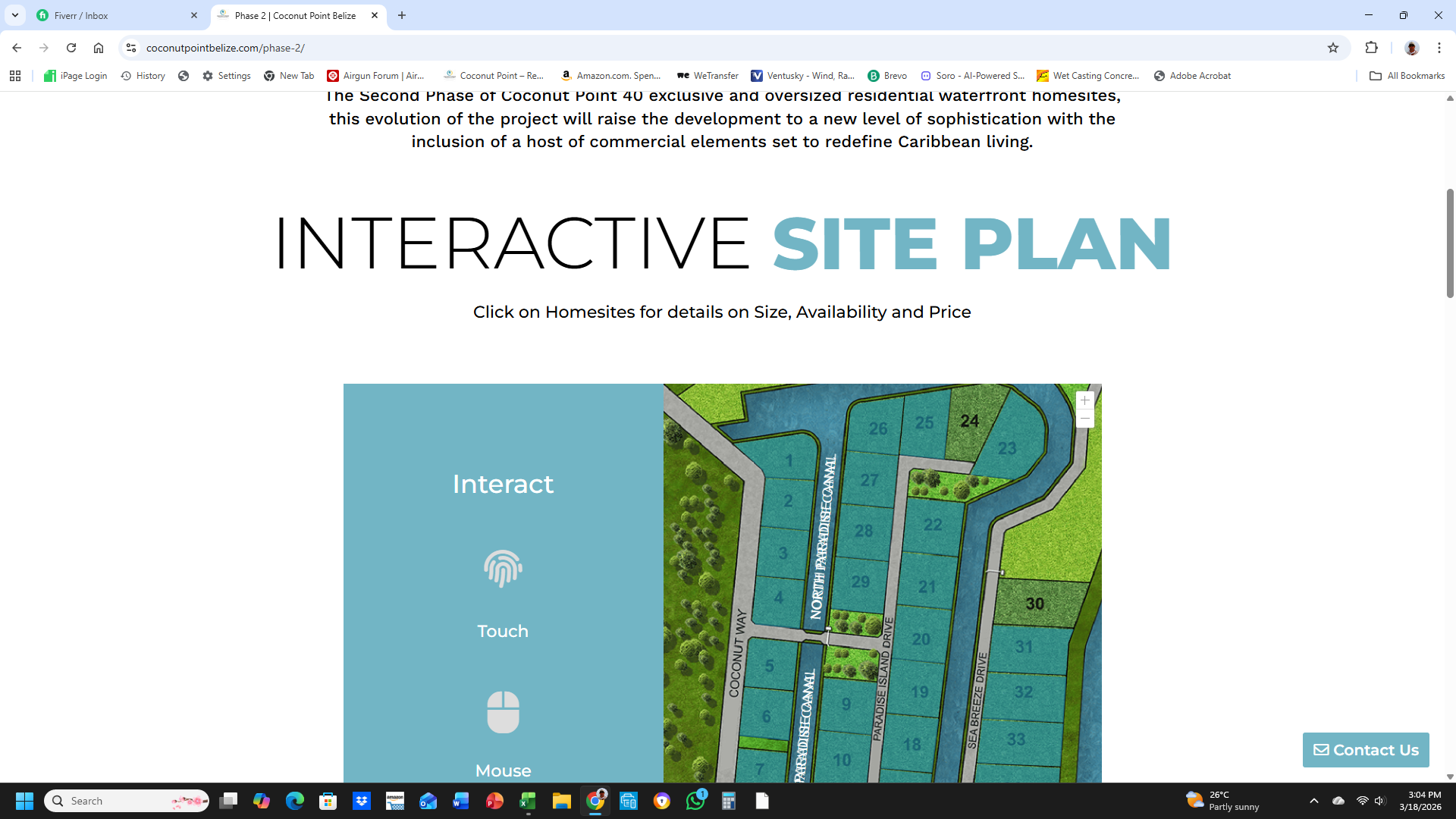1456x819 pixels.
Task: Click the map zoom in plus button
Action: (1084, 400)
